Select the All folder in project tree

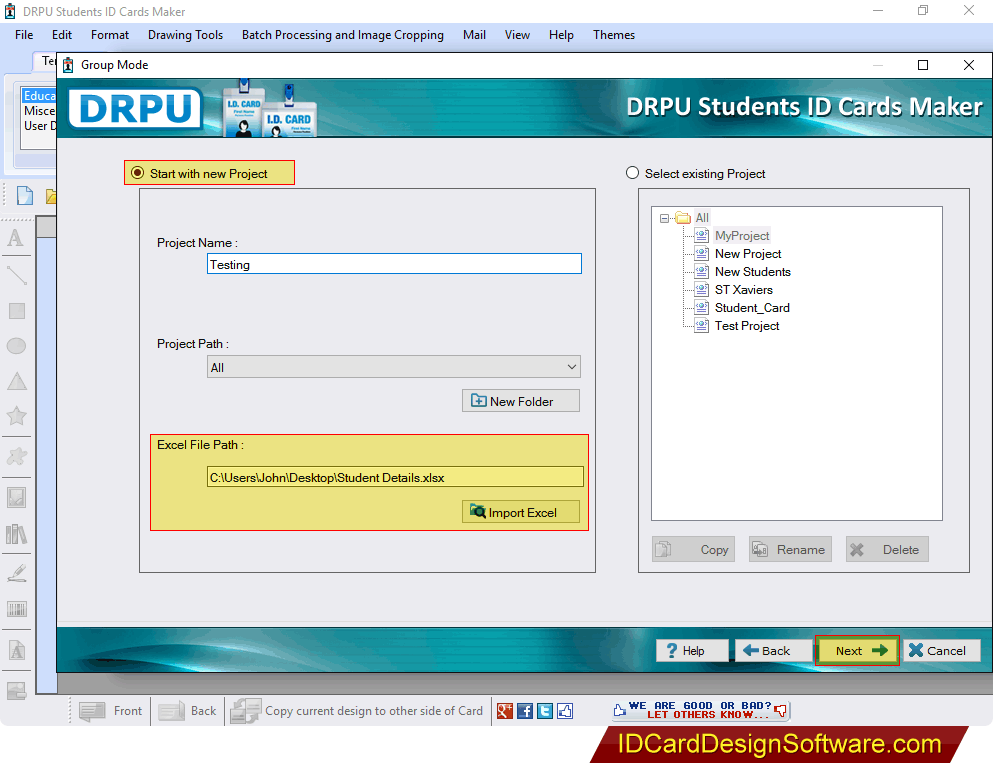pyautogui.click(x=702, y=218)
